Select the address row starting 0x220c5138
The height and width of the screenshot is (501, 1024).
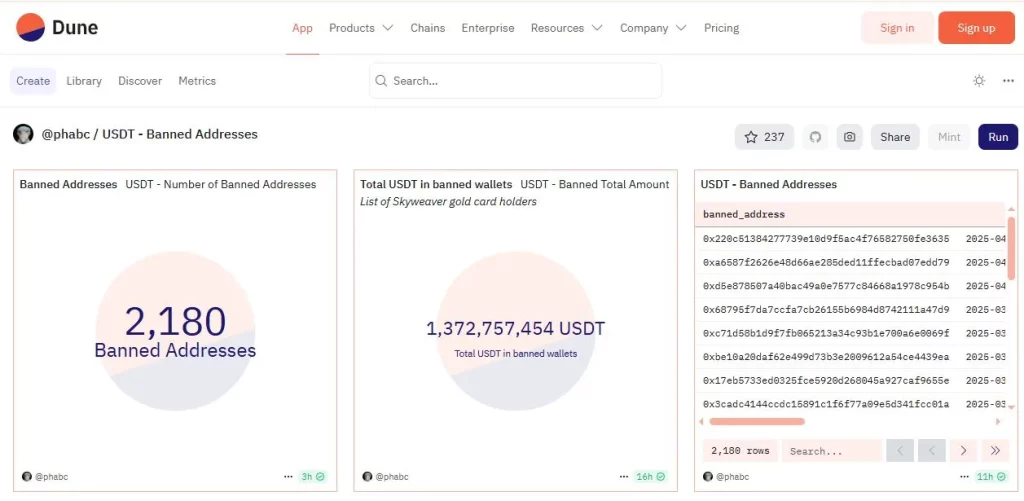[851, 239]
